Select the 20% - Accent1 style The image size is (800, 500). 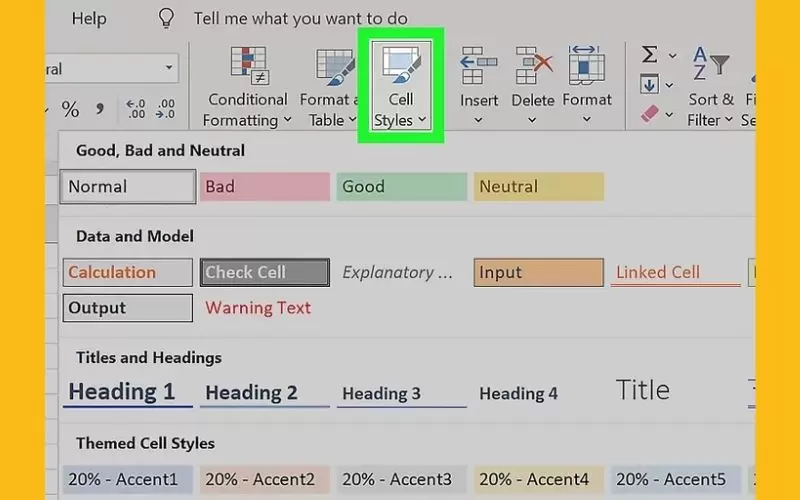click(x=128, y=480)
